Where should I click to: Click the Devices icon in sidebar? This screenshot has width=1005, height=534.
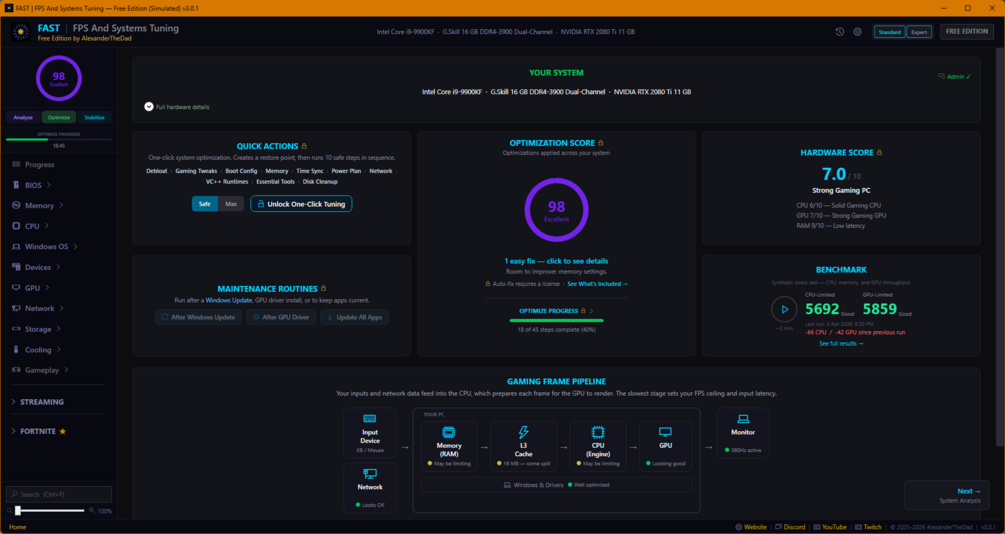pos(16,267)
